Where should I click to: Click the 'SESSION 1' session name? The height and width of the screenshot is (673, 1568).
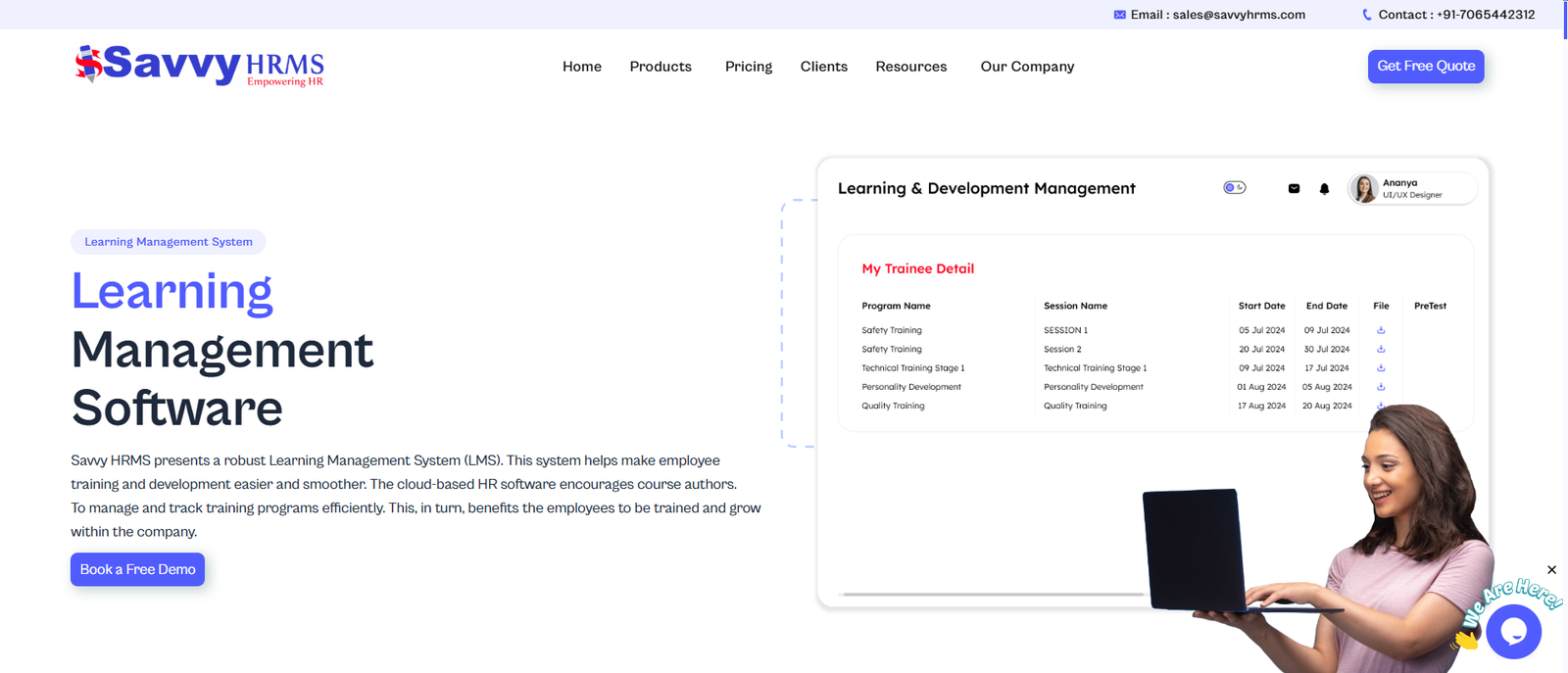pos(1065,330)
